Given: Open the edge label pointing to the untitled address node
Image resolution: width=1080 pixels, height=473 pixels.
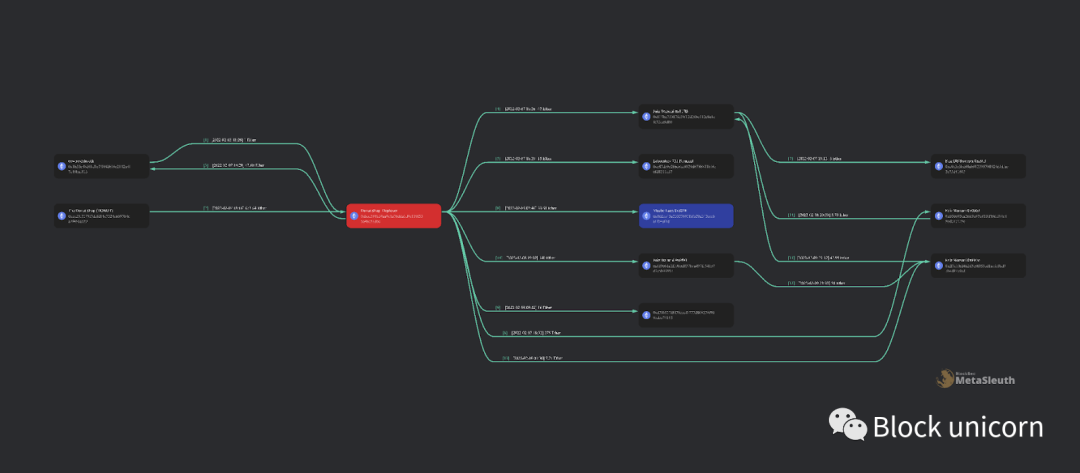Looking at the screenshot, I should coord(523,307).
